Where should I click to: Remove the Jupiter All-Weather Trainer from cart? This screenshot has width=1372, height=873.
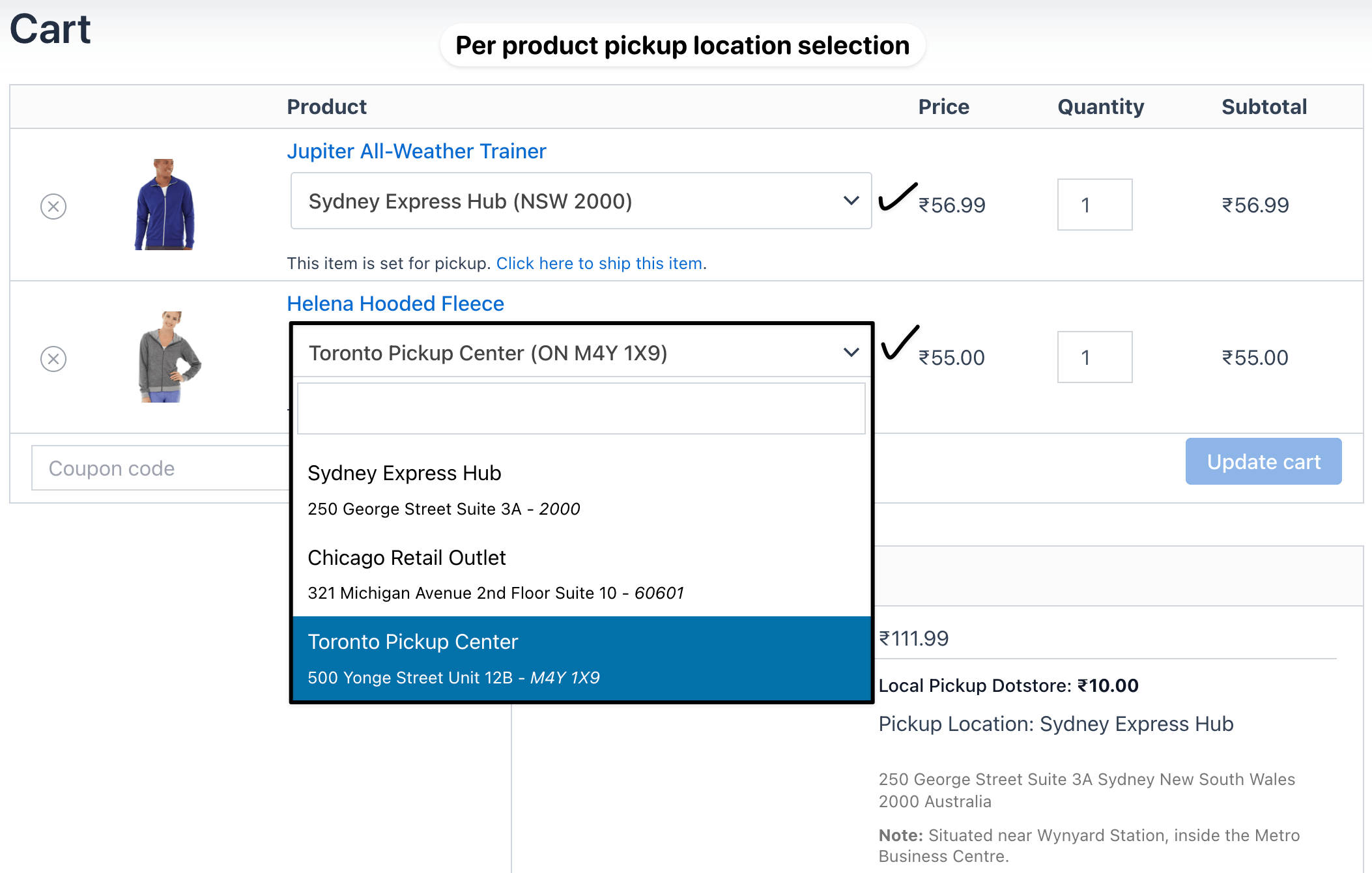(53, 205)
